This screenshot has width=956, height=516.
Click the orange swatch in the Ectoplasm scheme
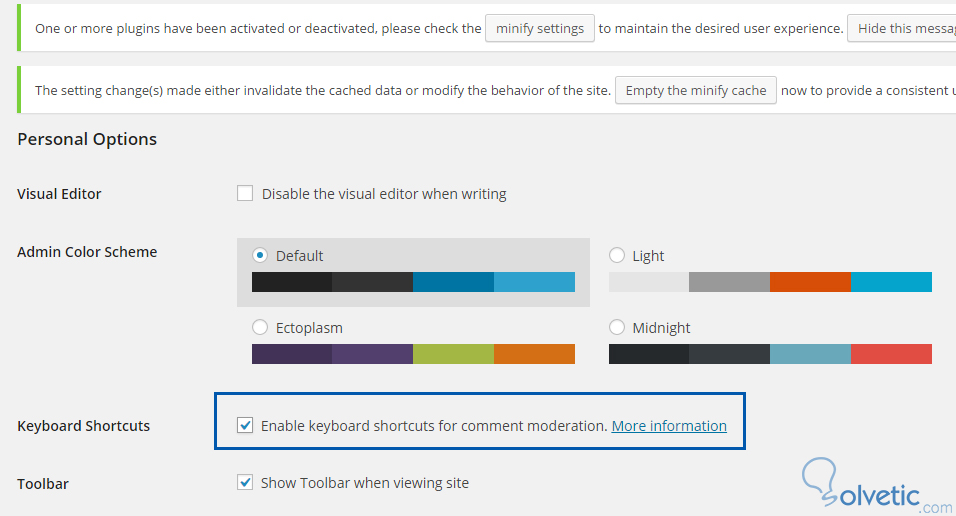click(x=534, y=354)
